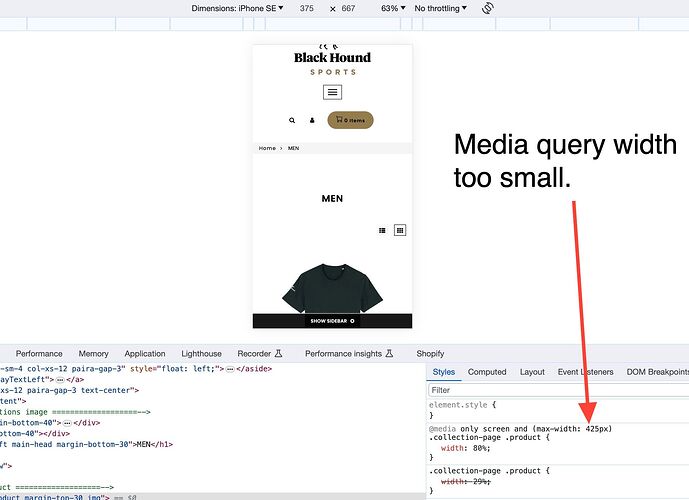Open the Memory tab
The height and width of the screenshot is (500, 689).
(93, 354)
